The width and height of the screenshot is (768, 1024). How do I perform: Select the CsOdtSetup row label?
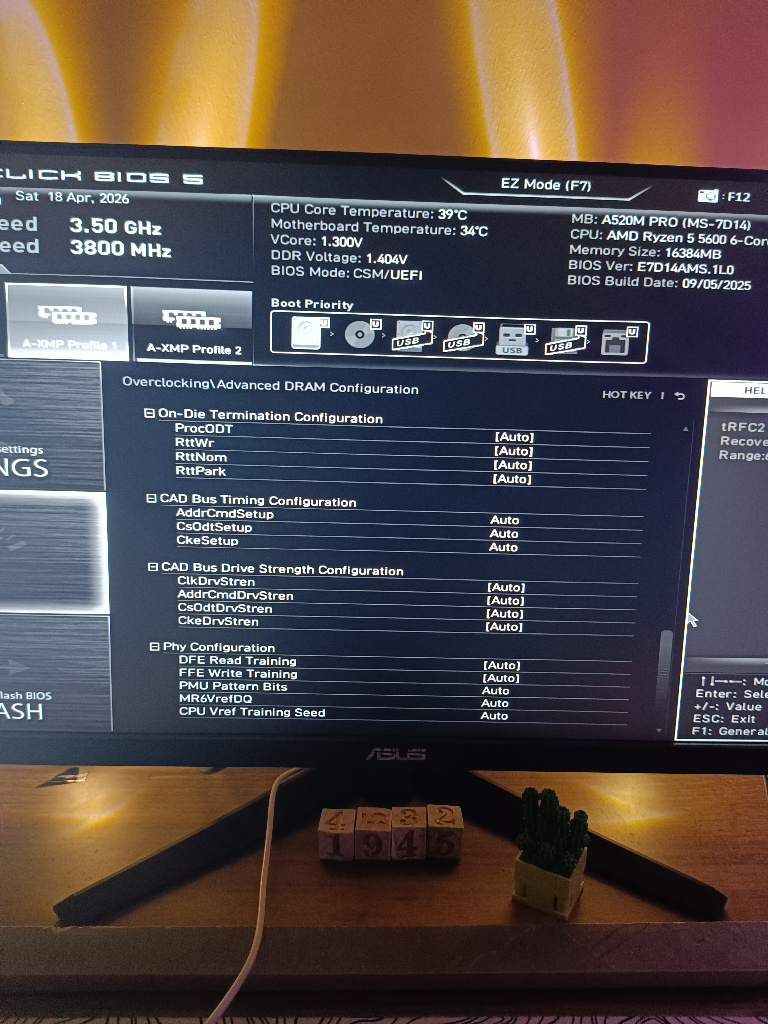tap(214, 526)
